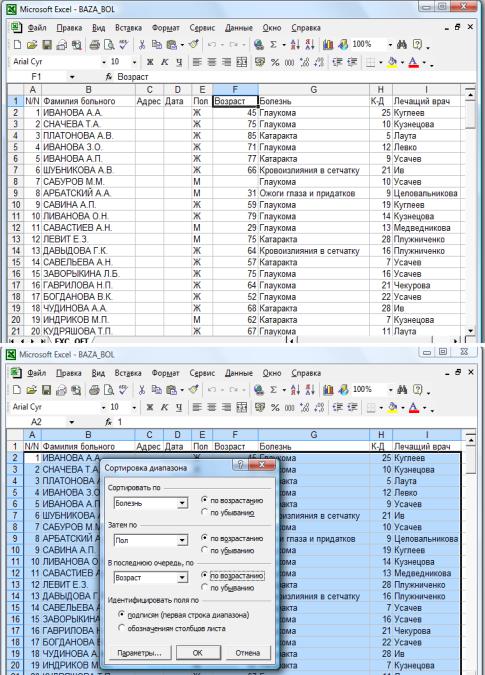Click Merge and Center icon in the F1 window

point(242,62)
